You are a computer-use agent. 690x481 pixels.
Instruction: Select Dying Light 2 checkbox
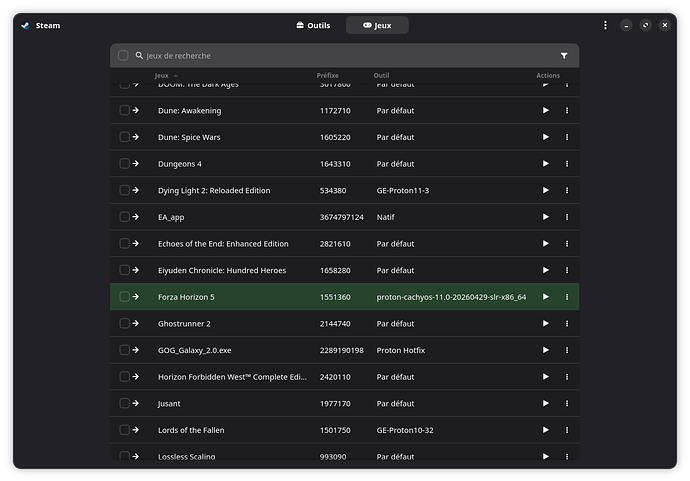click(x=125, y=190)
